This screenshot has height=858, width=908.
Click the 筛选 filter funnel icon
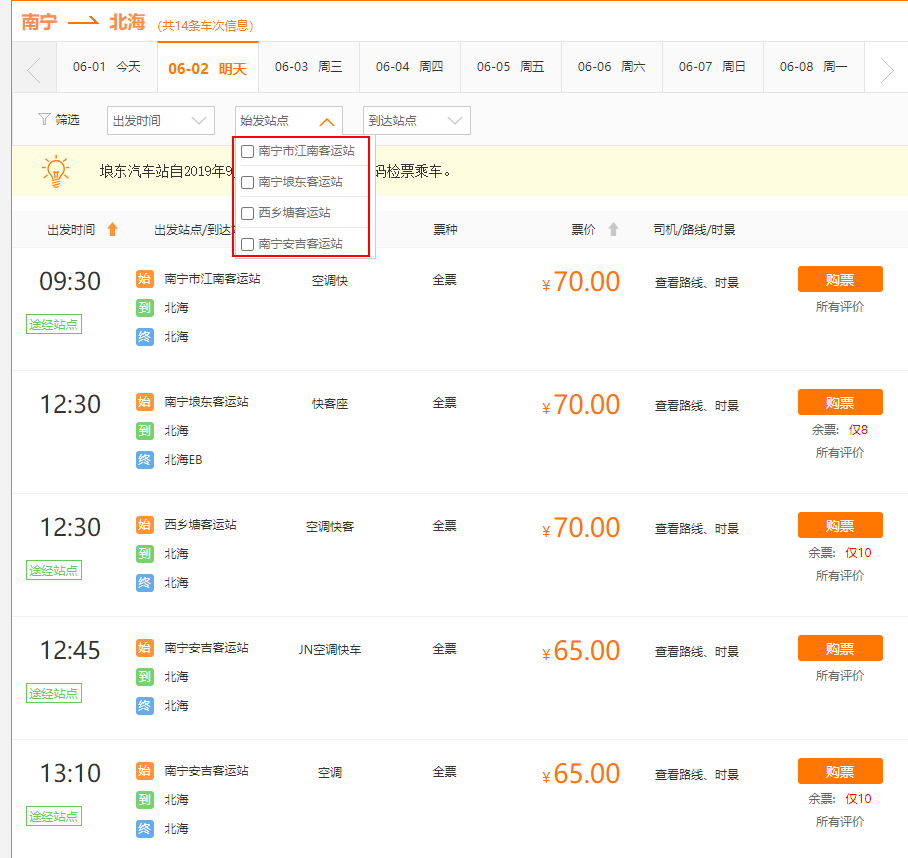point(44,120)
